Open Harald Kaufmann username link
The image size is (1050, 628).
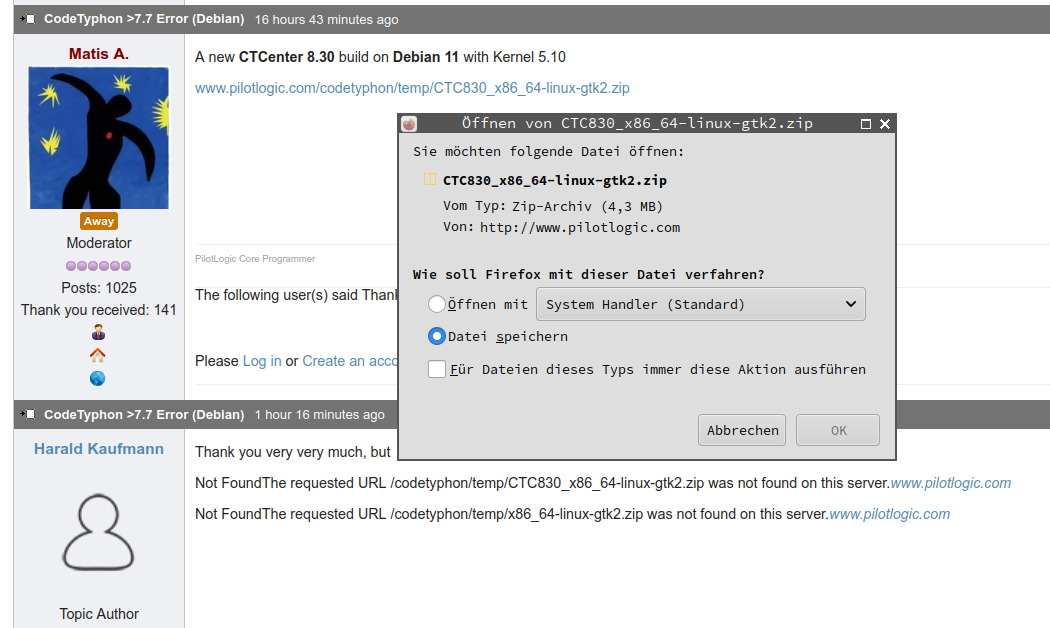(98, 449)
